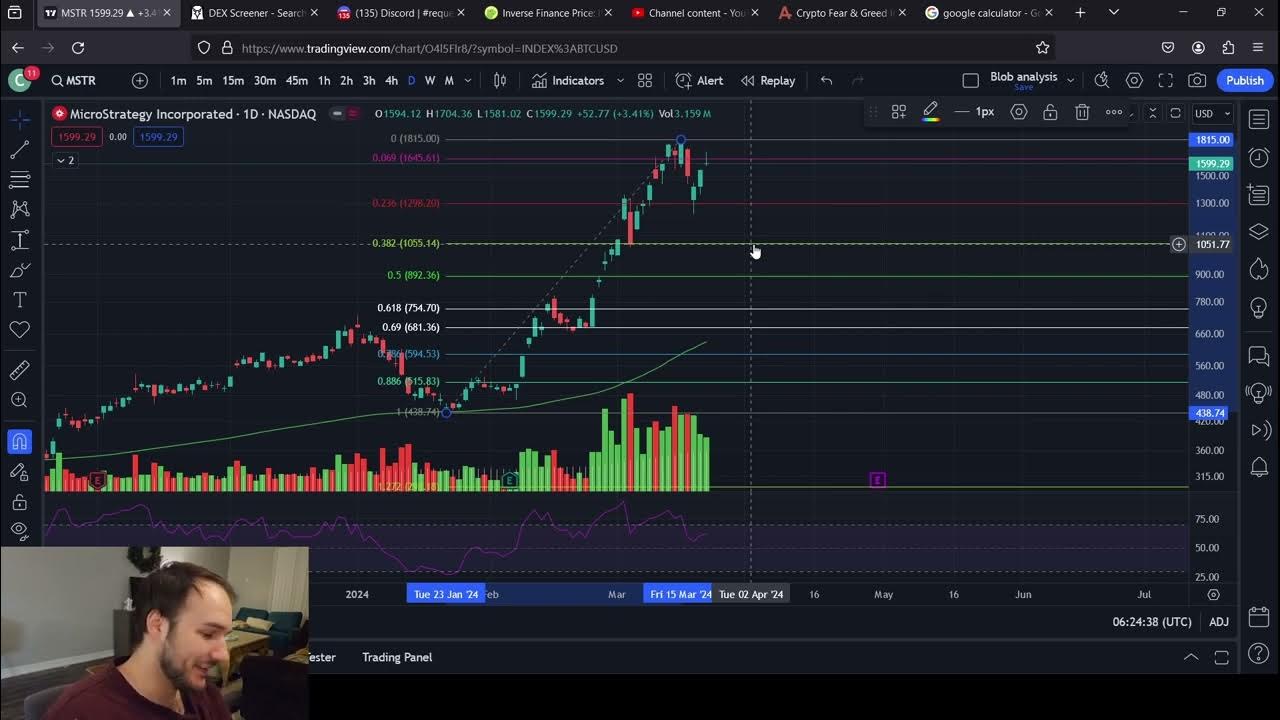Click the compare or add symbol plus button
This screenshot has height=720, width=1280.
tap(140, 81)
